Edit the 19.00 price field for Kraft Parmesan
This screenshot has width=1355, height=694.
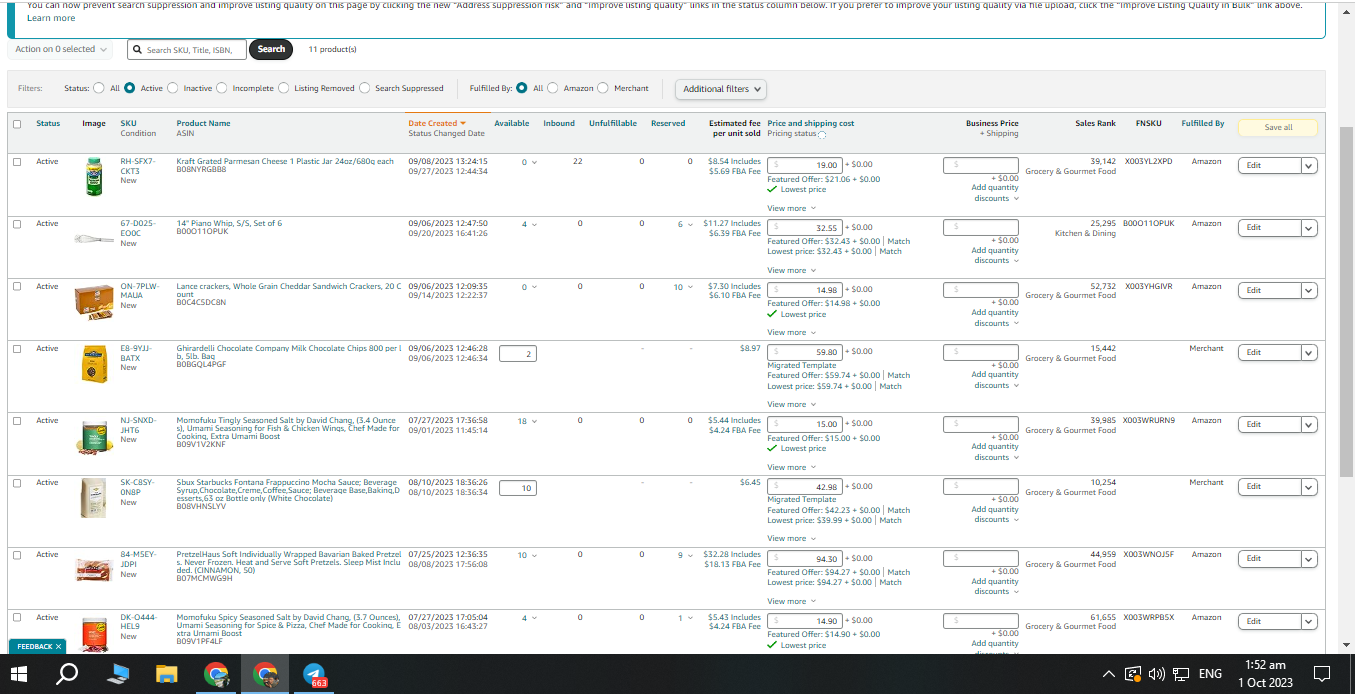(805, 165)
